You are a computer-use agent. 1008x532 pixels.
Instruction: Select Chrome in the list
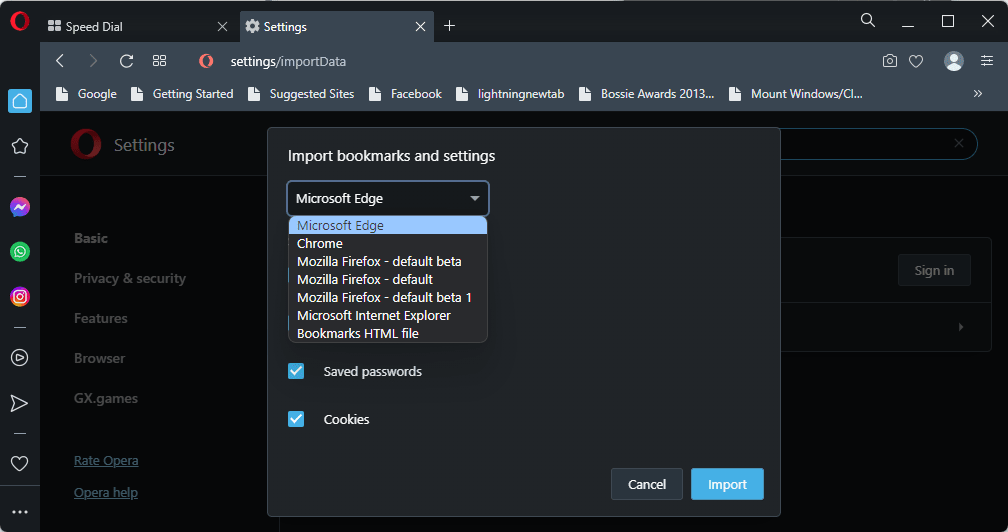[x=388, y=244]
